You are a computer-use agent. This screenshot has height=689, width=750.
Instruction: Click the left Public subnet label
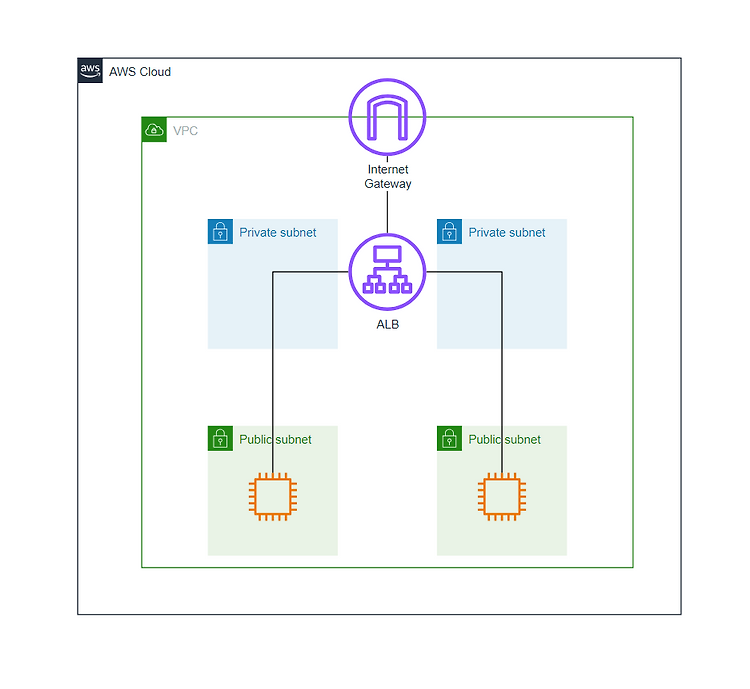[x=275, y=439]
